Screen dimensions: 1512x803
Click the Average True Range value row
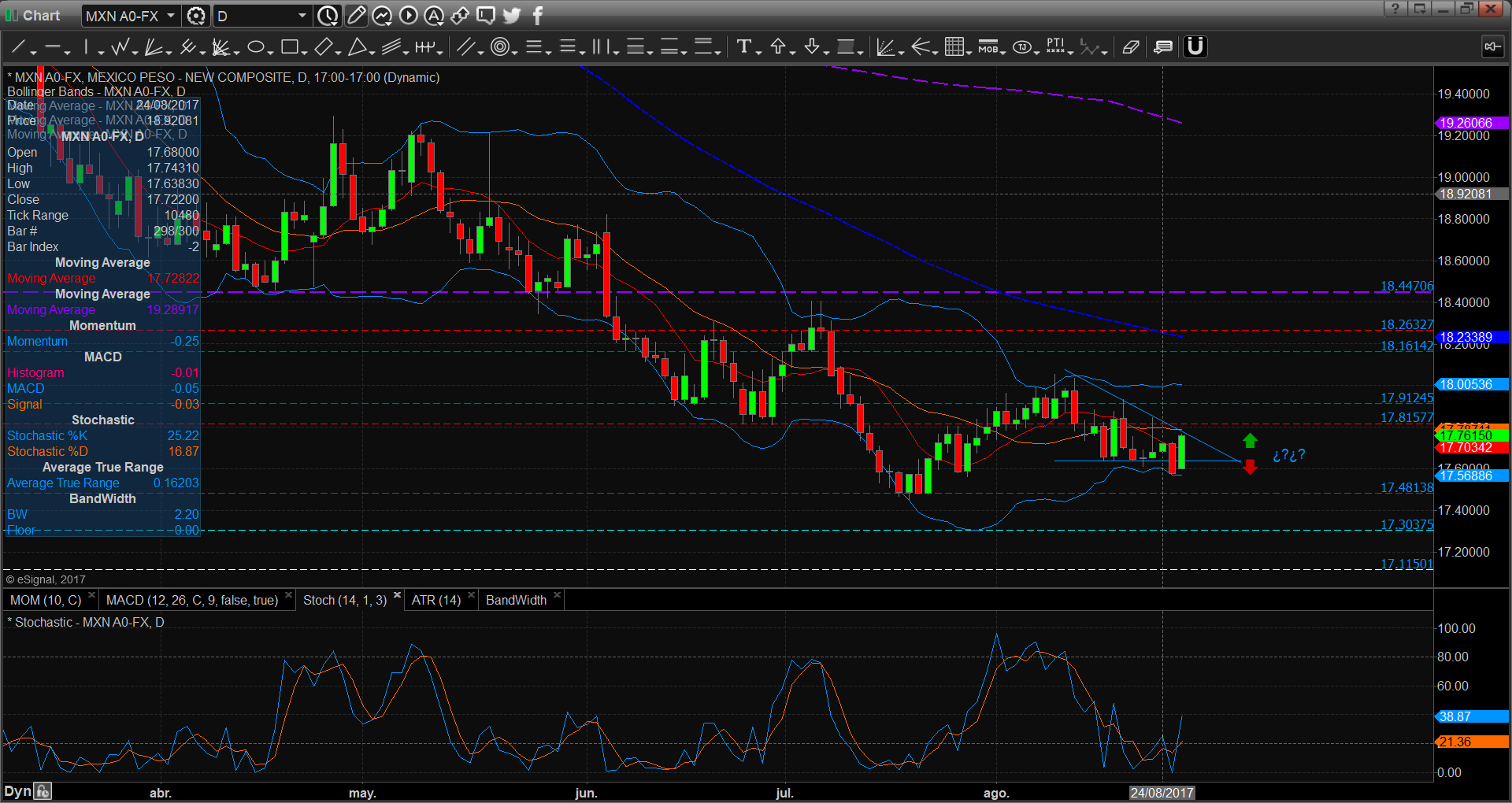[x=102, y=483]
